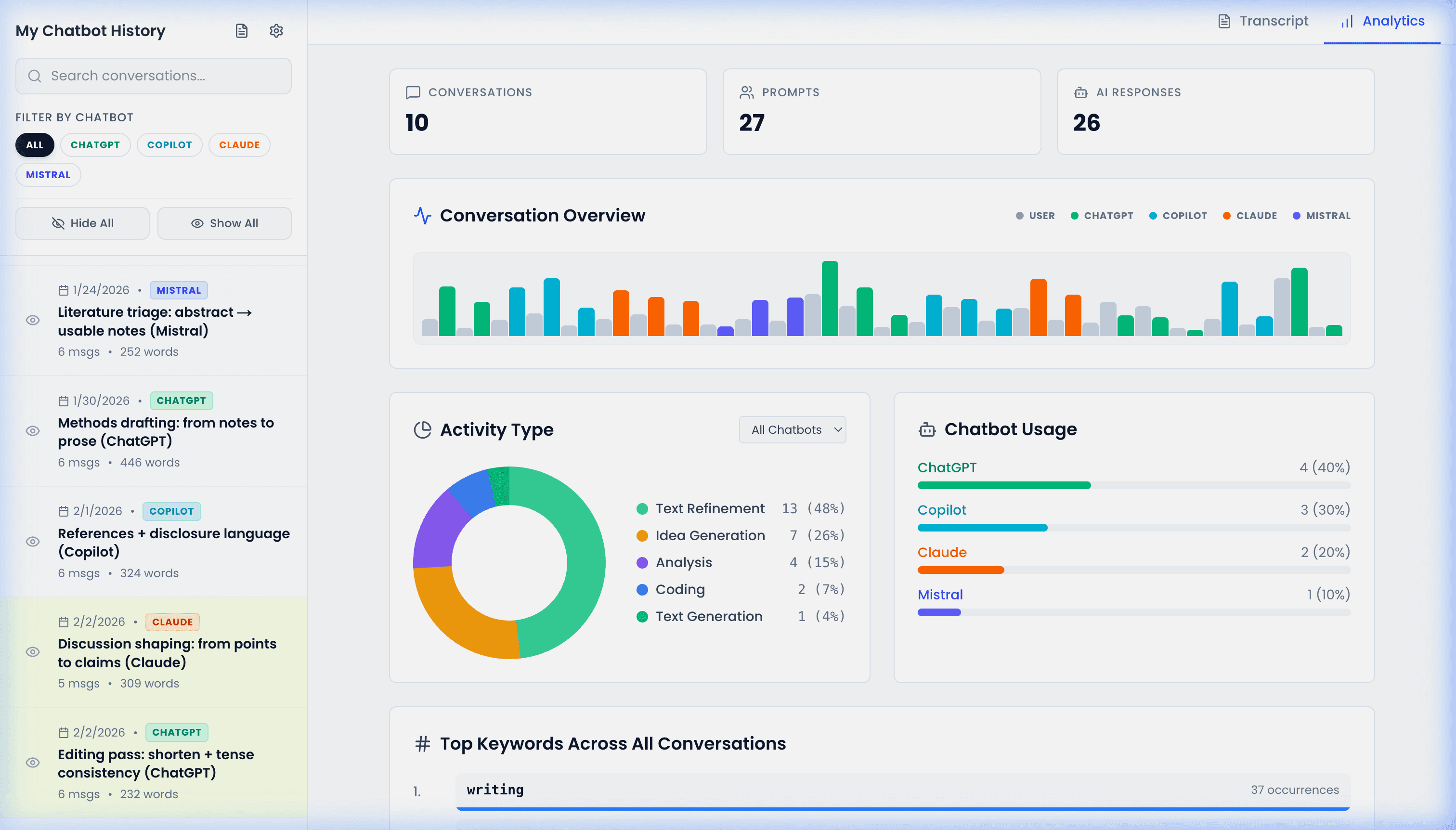Open the All Chatbots dropdown
The width and height of the screenshot is (1456, 830).
(793, 430)
